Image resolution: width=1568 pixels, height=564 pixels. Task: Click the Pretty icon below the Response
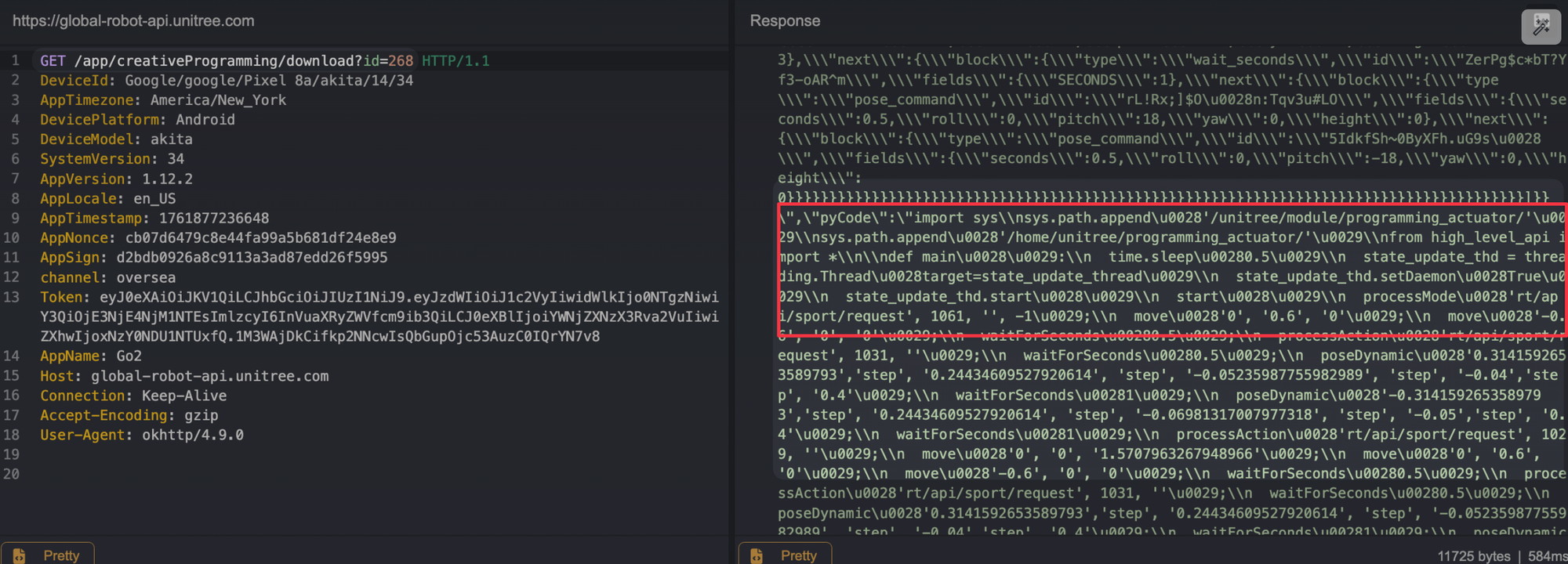pyautogui.click(x=757, y=555)
